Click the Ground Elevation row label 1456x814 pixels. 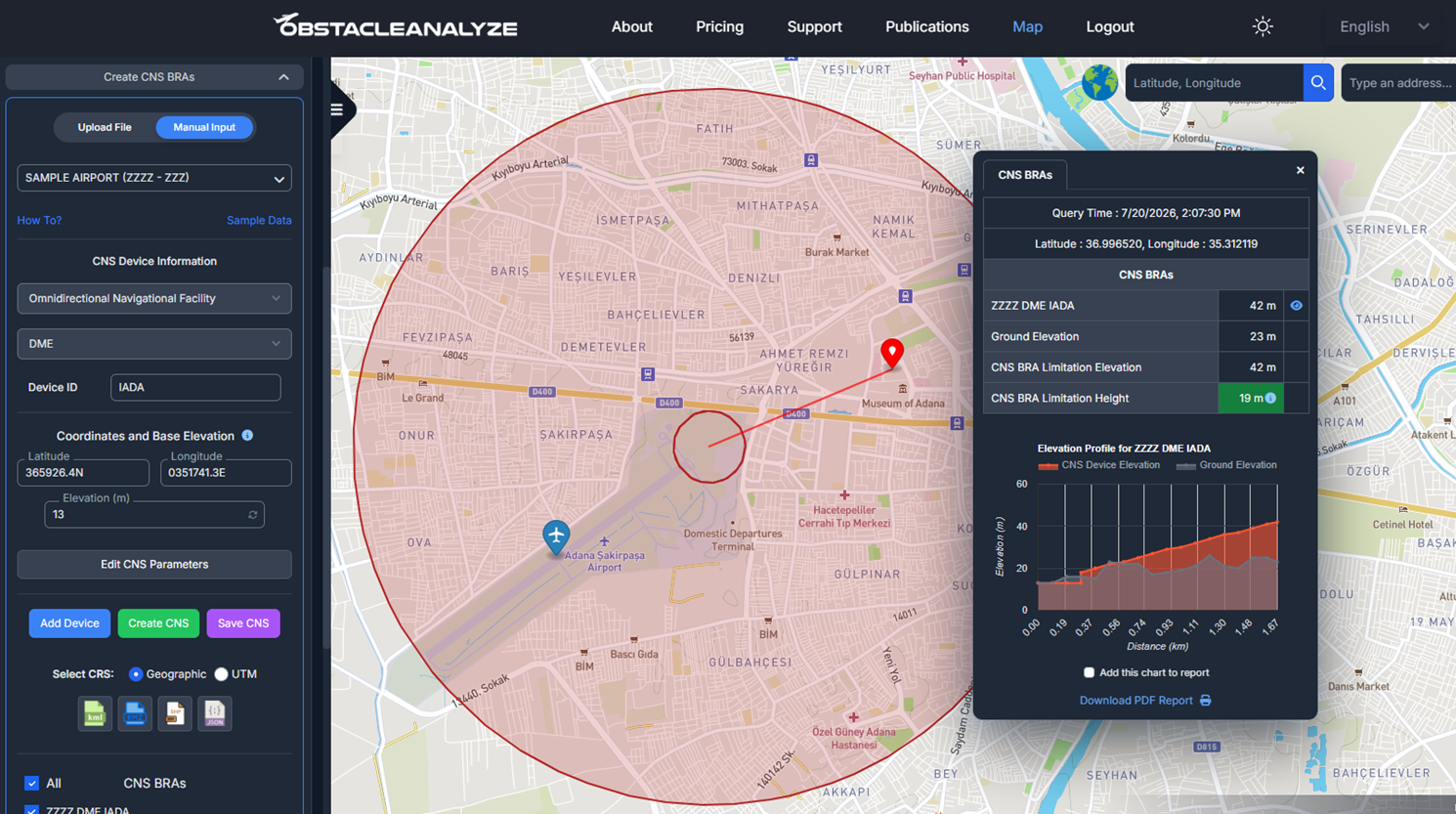click(1035, 336)
